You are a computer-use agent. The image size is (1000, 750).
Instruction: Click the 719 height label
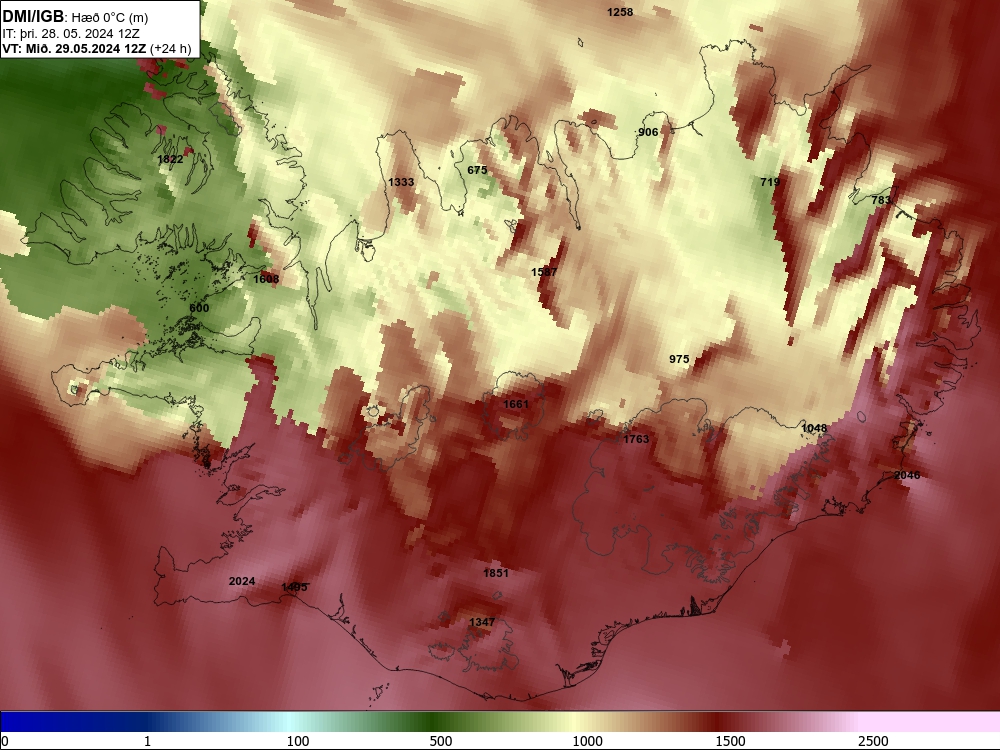(770, 182)
